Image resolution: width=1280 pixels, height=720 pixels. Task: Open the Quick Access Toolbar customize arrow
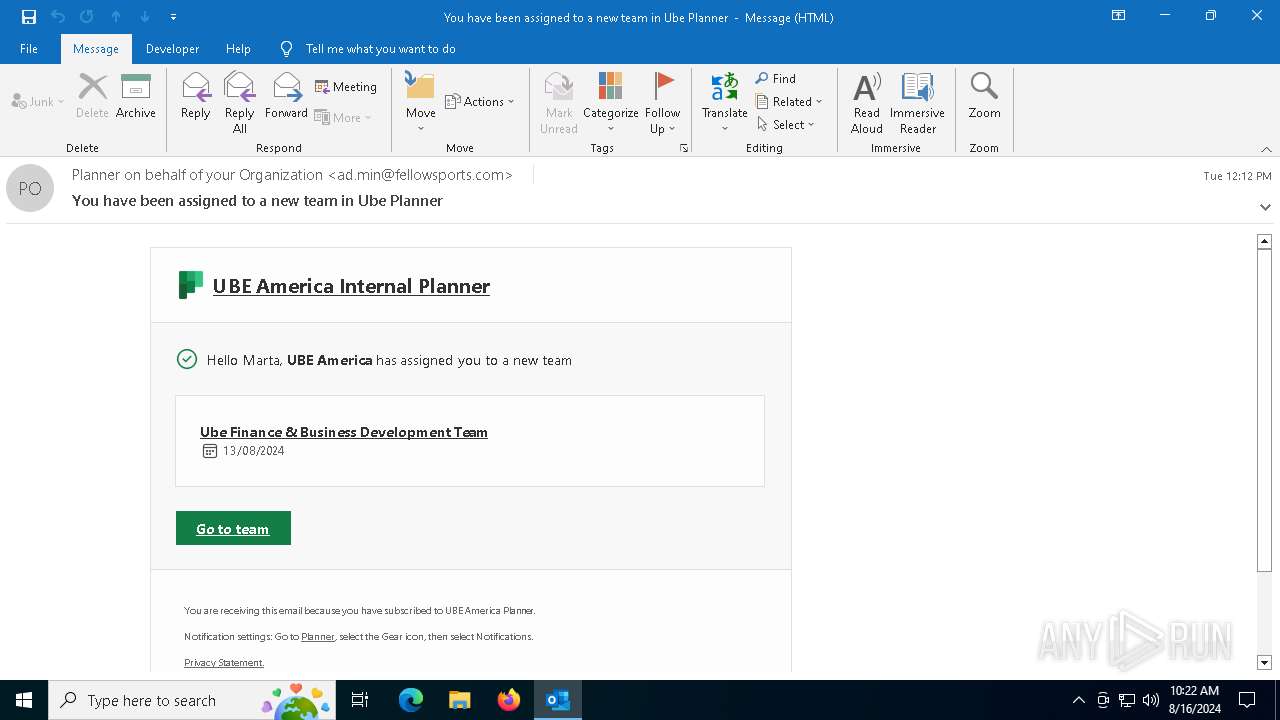click(173, 17)
